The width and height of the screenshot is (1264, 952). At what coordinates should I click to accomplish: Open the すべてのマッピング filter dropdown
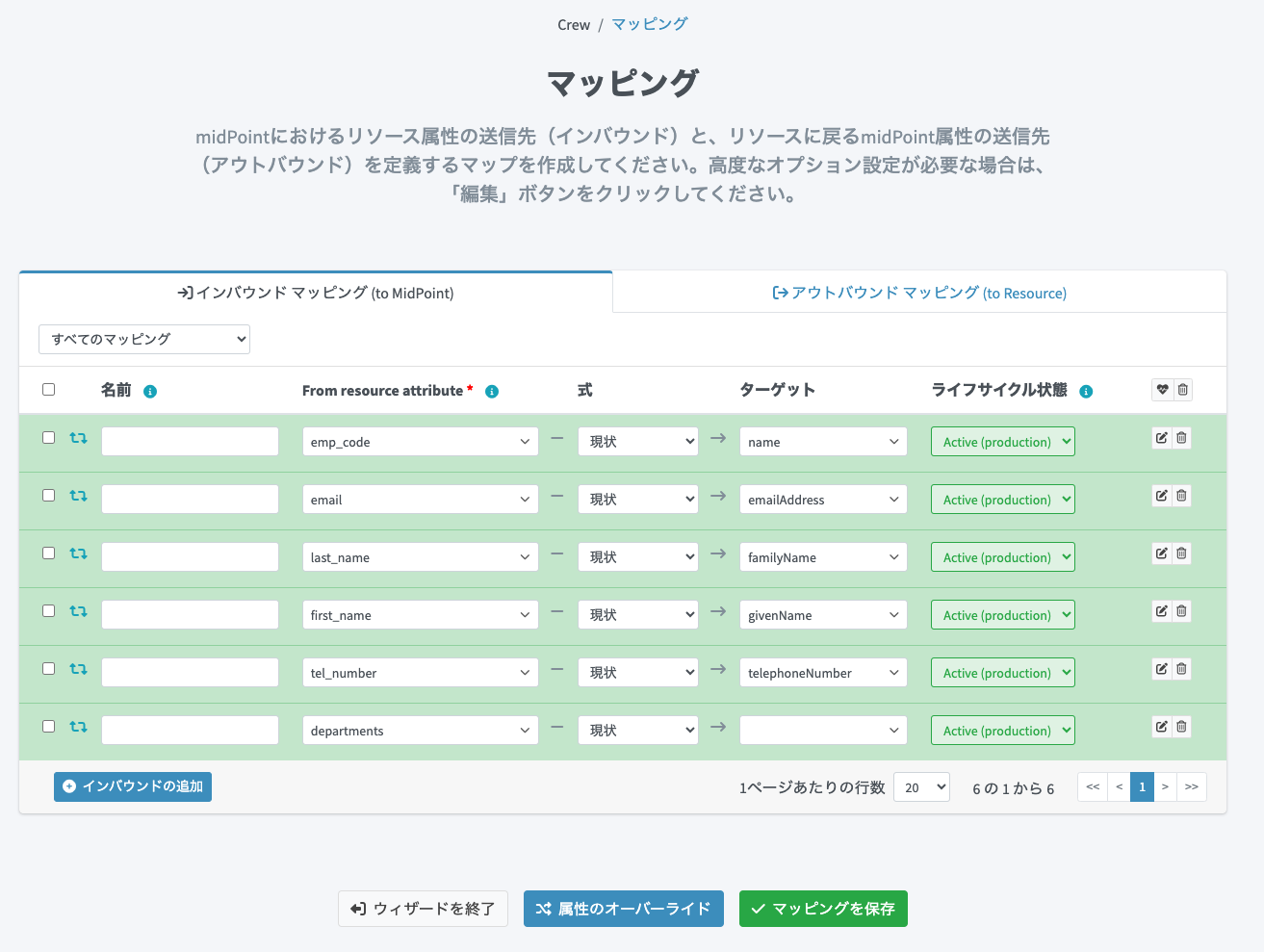click(x=144, y=339)
